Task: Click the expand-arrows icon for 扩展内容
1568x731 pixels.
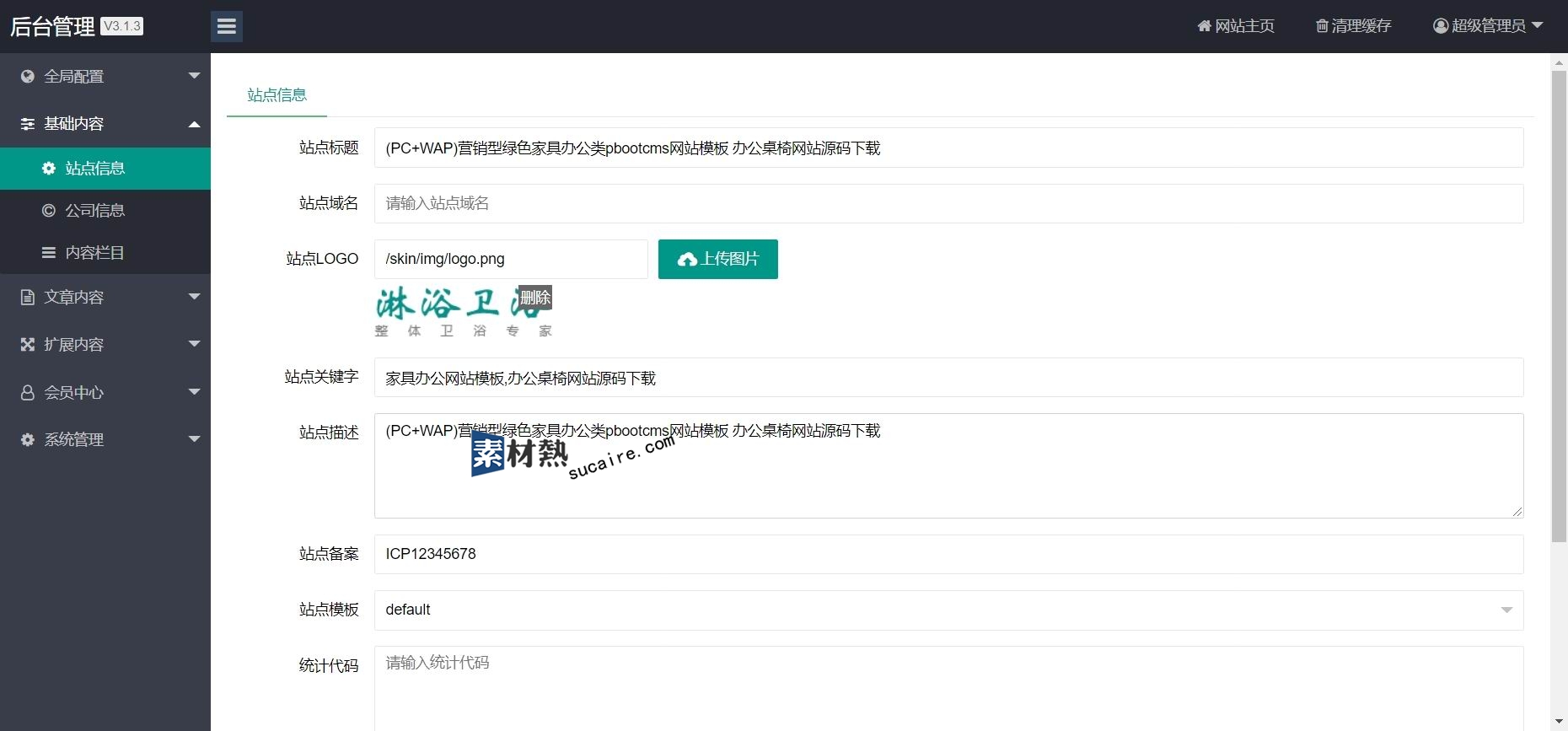Action: point(28,345)
